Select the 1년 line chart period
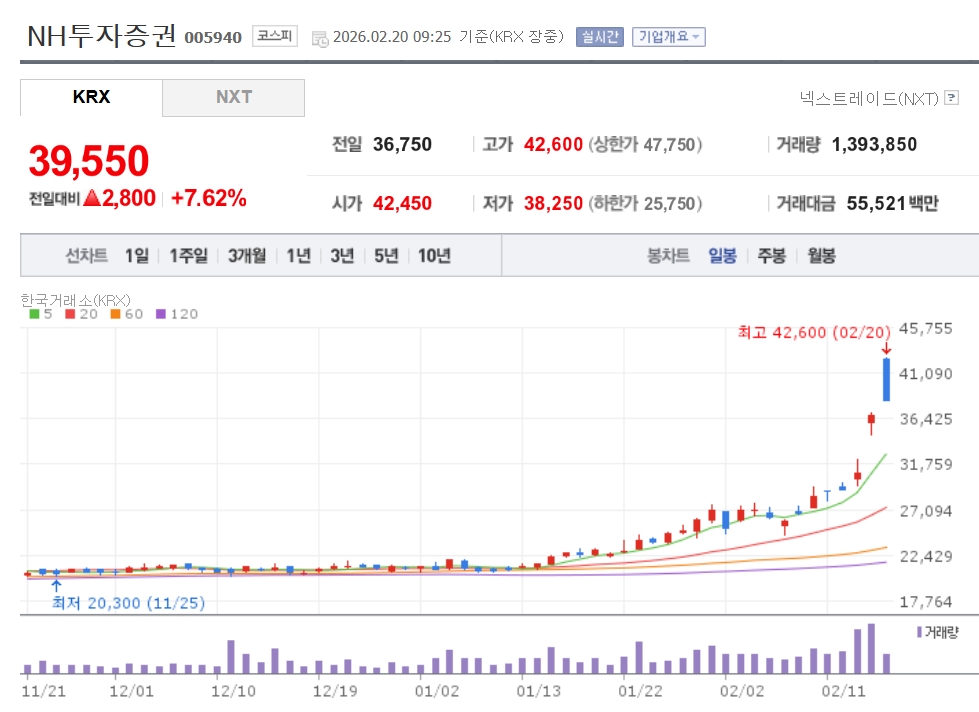Viewport: 979px width, 712px height. point(298,255)
